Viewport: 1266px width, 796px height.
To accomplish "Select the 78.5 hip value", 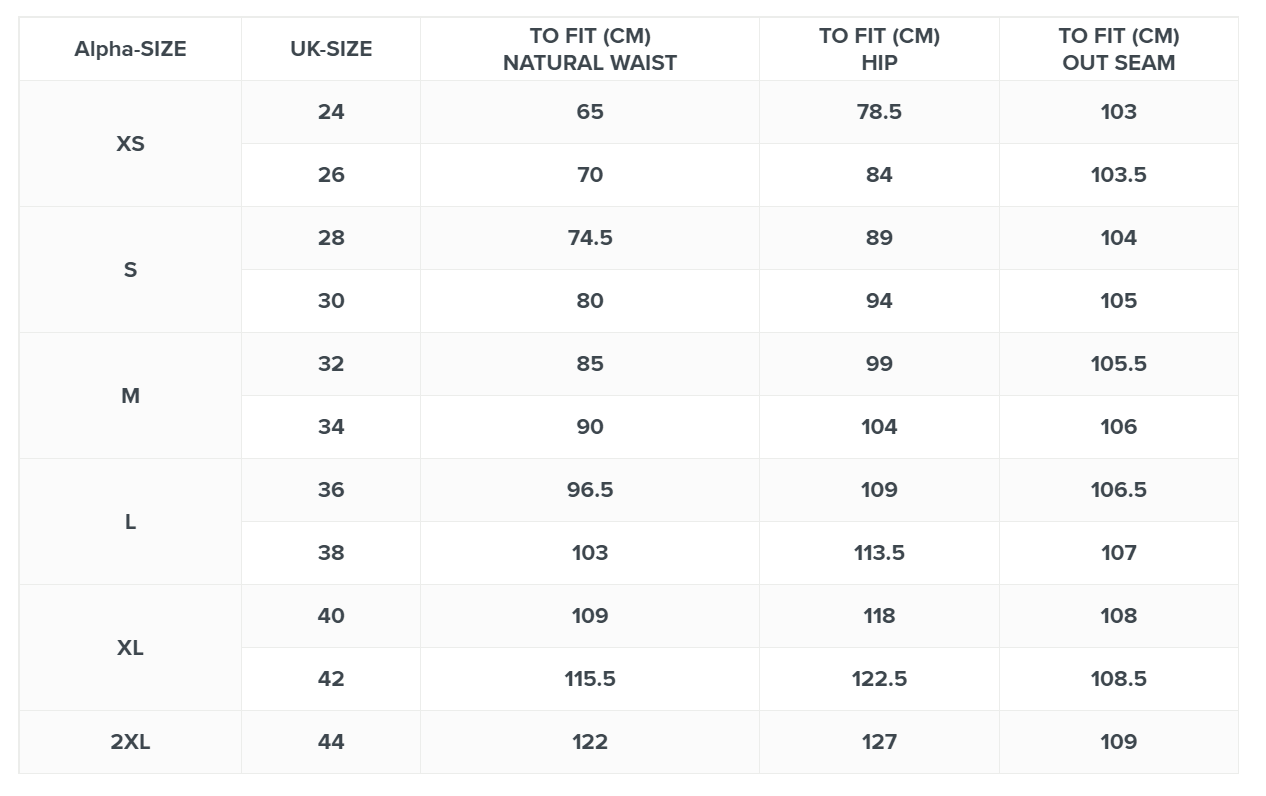I will click(x=879, y=111).
